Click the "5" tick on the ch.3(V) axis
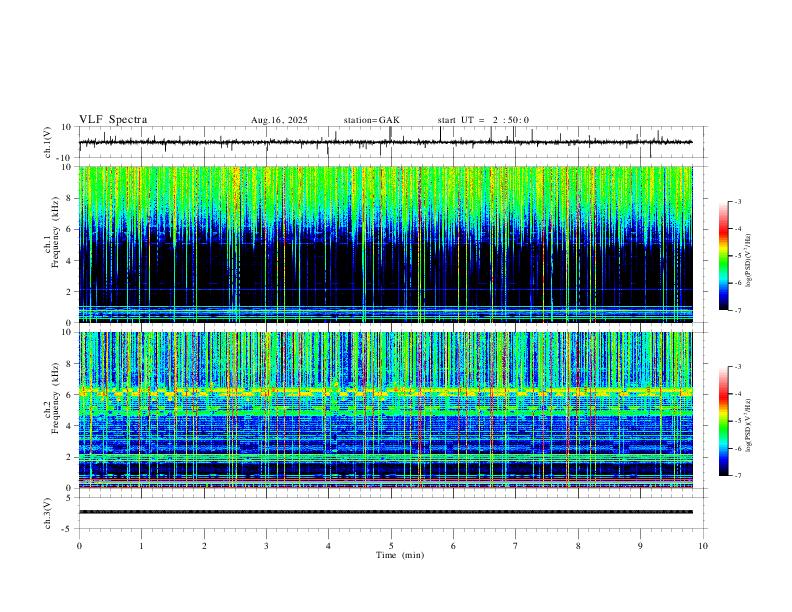Screen dimensions: 792x612 69,498
